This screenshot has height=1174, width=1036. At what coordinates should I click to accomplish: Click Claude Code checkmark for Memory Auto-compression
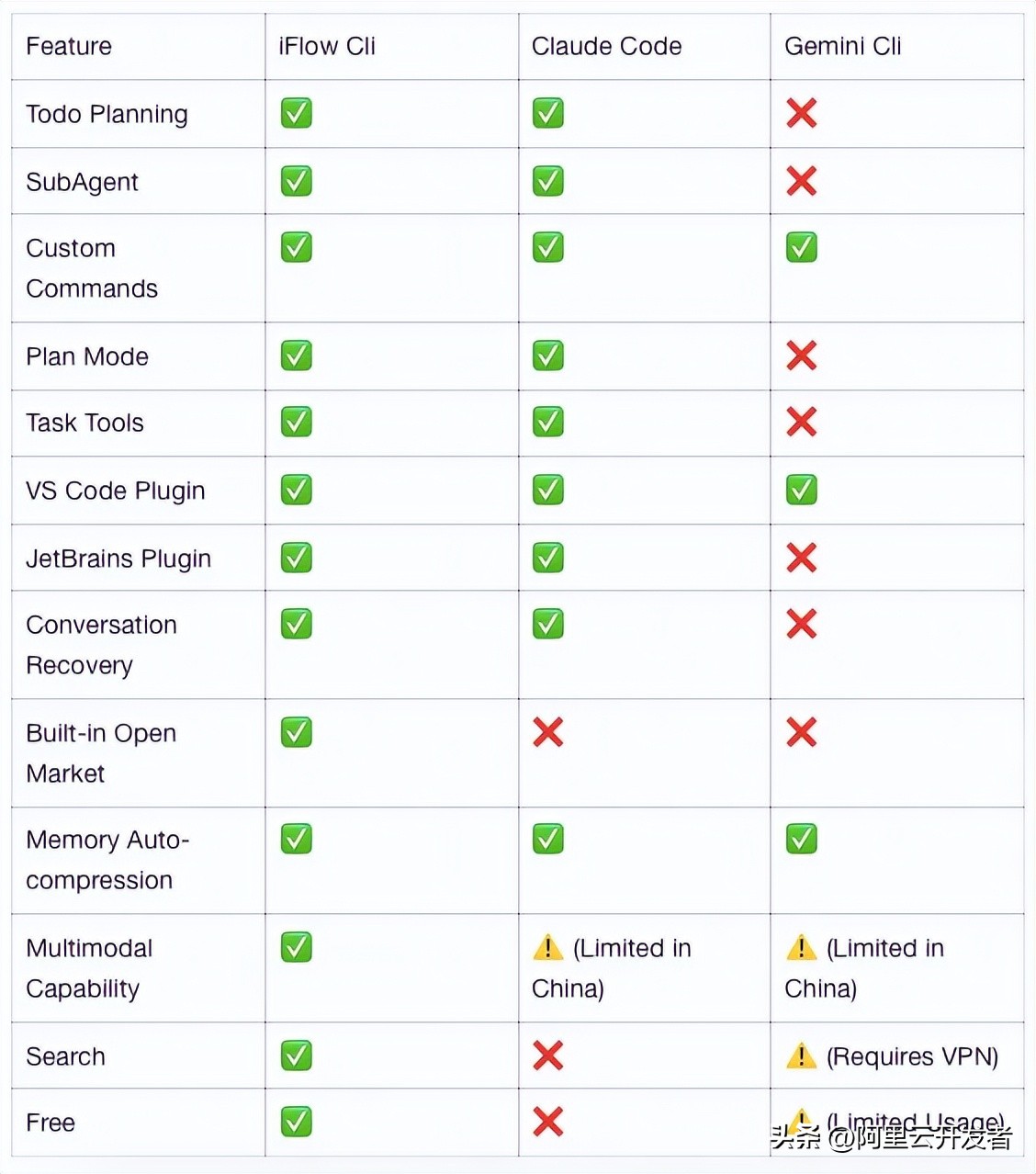pyautogui.click(x=548, y=839)
